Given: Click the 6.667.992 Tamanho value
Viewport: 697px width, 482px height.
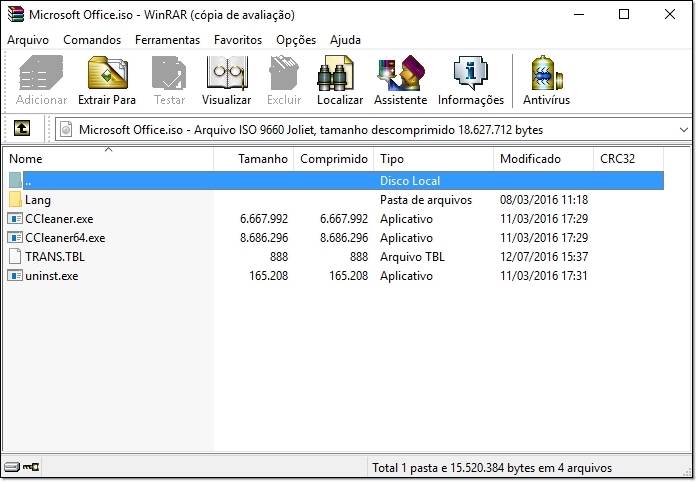Looking at the screenshot, I should pyautogui.click(x=264, y=219).
